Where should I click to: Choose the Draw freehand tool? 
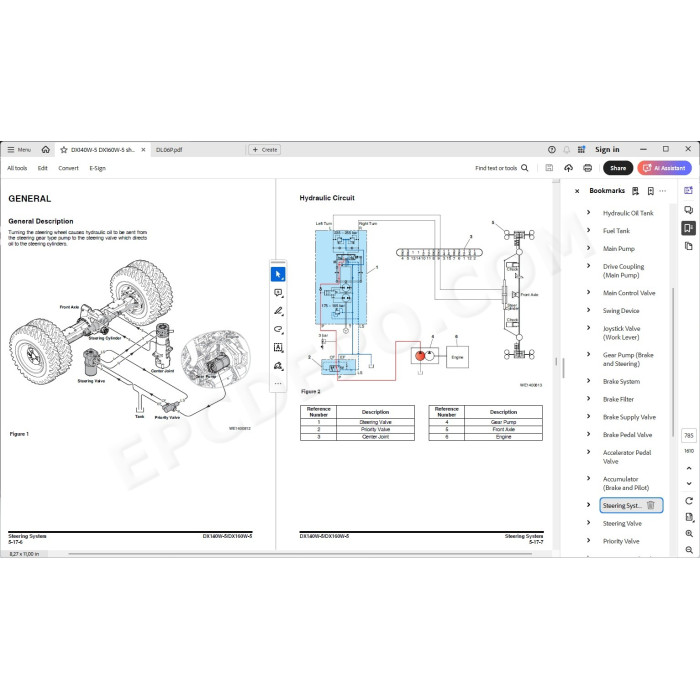[x=278, y=329]
